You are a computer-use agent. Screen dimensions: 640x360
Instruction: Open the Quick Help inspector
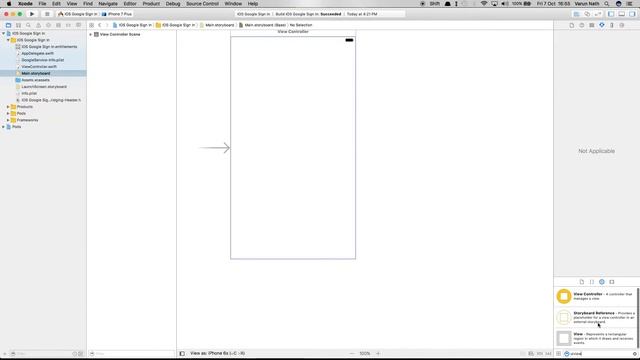click(582, 25)
